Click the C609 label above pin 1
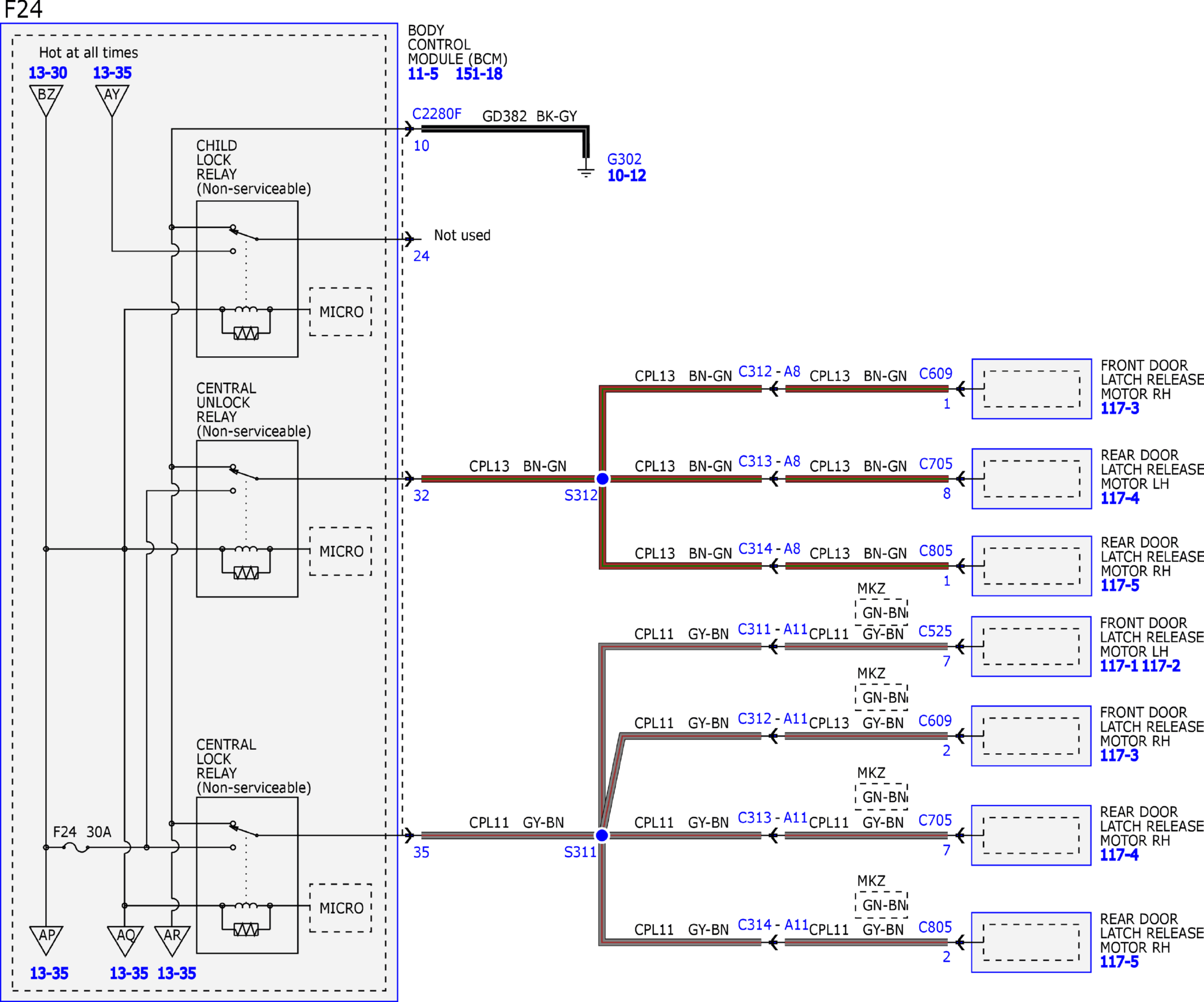The height and width of the screenshot is (1002, 1204). [936, 373]
